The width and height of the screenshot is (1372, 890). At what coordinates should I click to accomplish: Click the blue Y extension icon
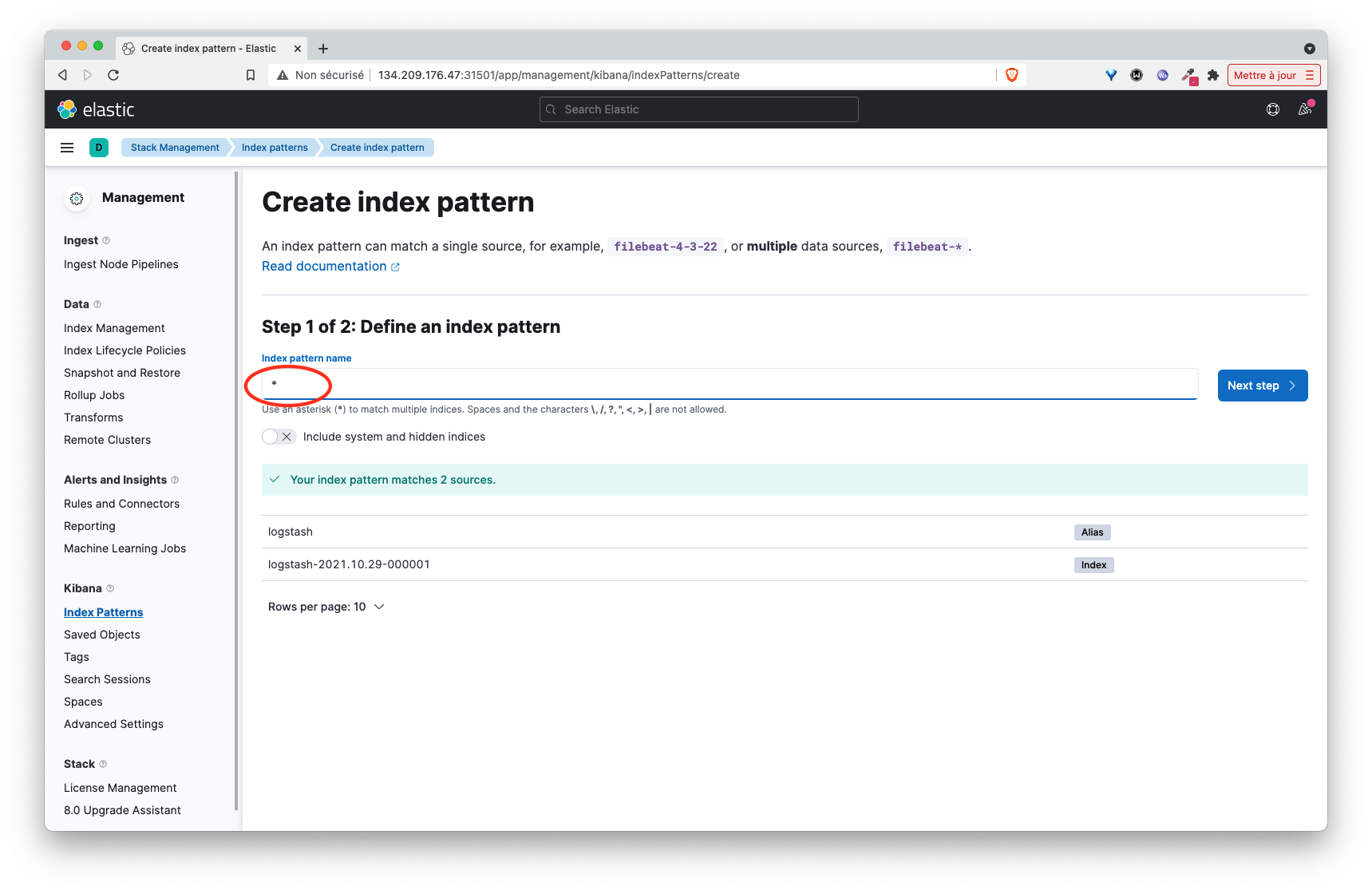tap(1111, 75)
